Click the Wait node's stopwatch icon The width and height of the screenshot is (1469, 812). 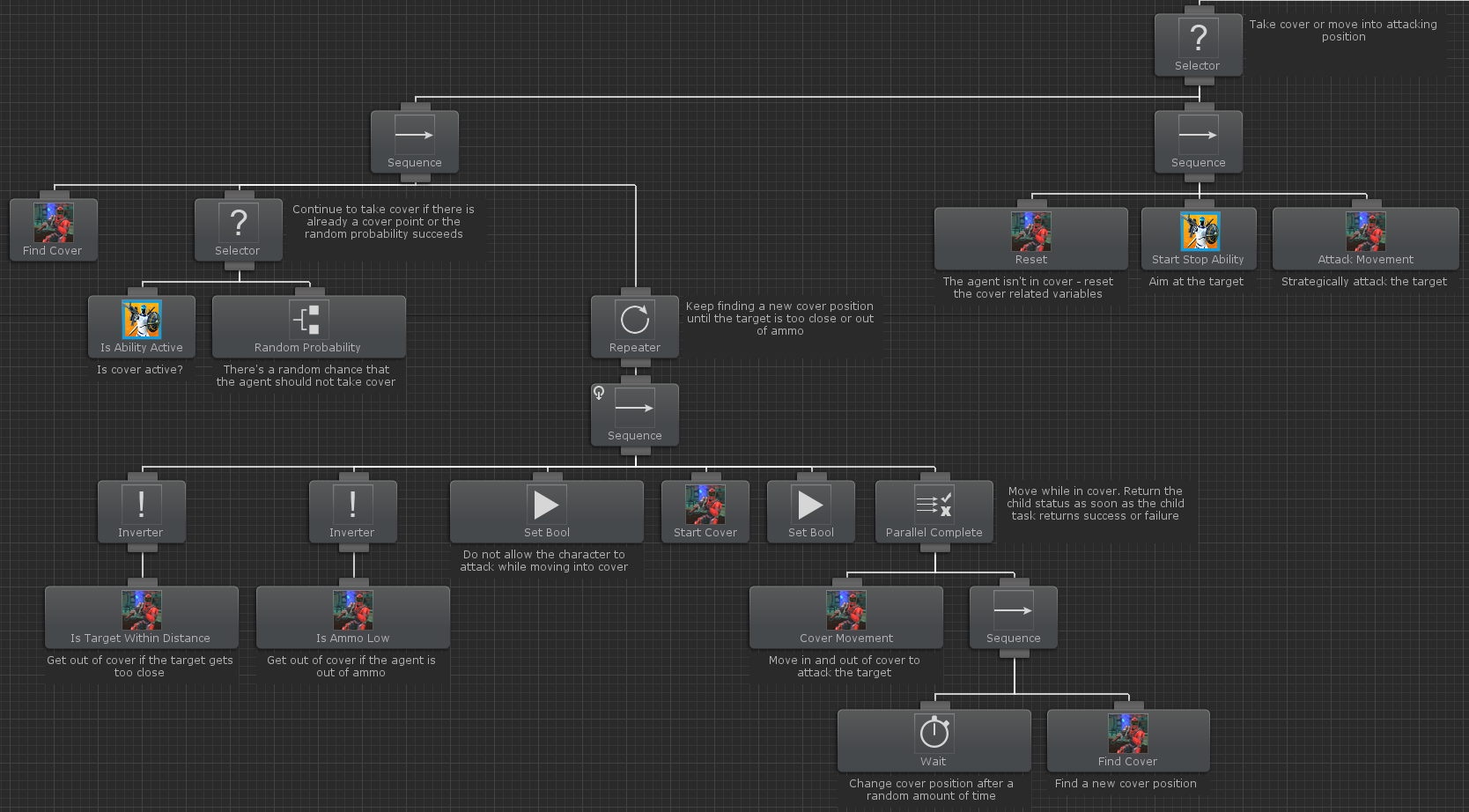point(934,733)
